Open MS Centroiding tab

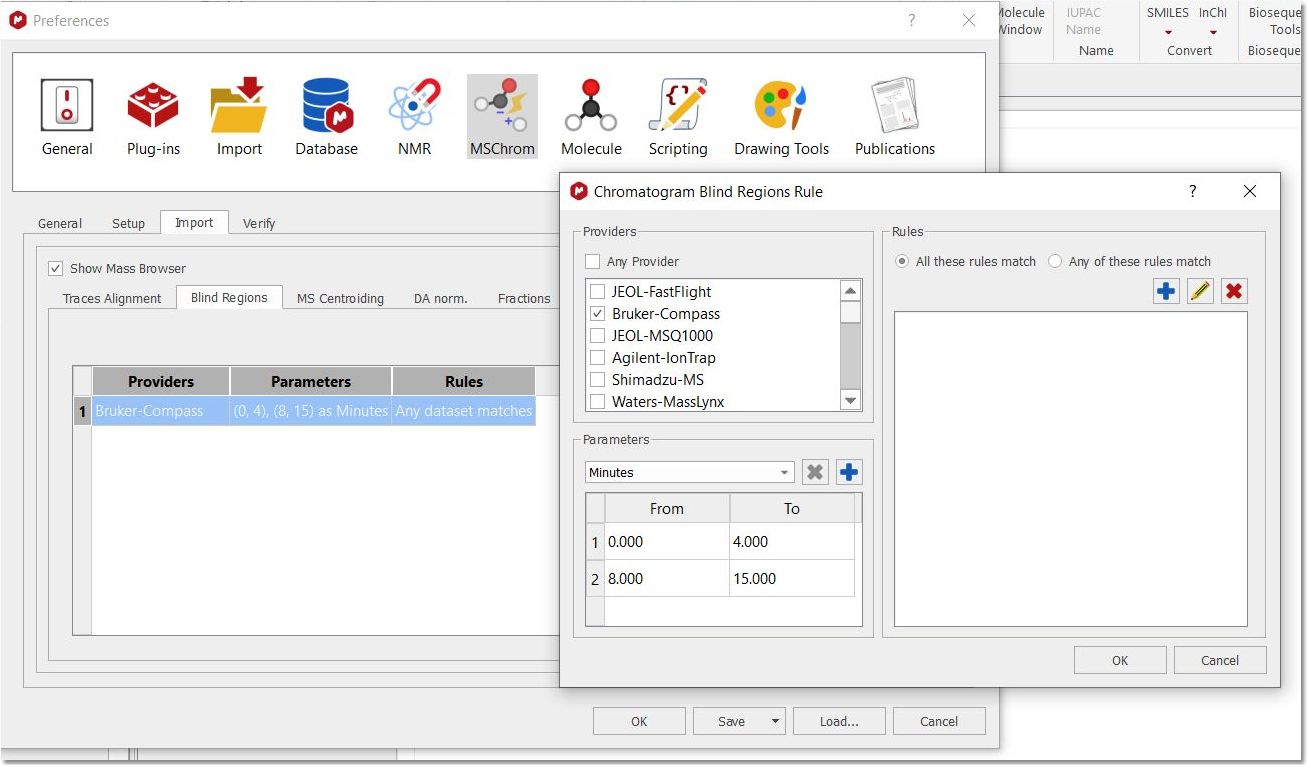[340, 298]
